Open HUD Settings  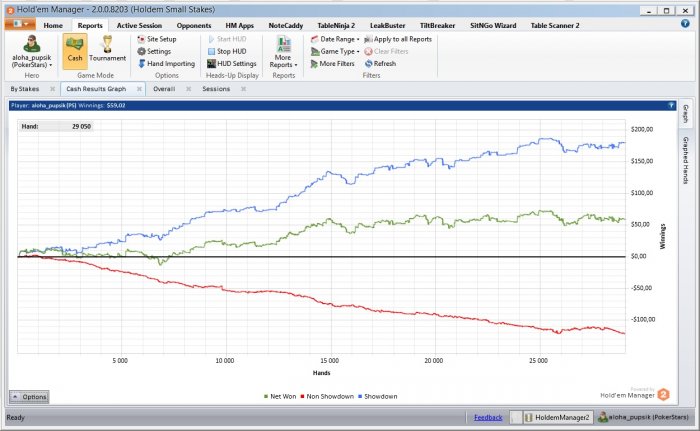[236, 63]
